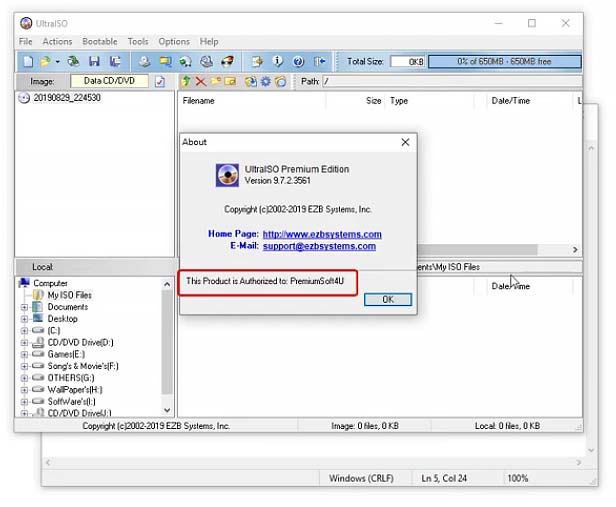
Task: Click the green Up arrow icon
Action: click(x=186, y=81)
